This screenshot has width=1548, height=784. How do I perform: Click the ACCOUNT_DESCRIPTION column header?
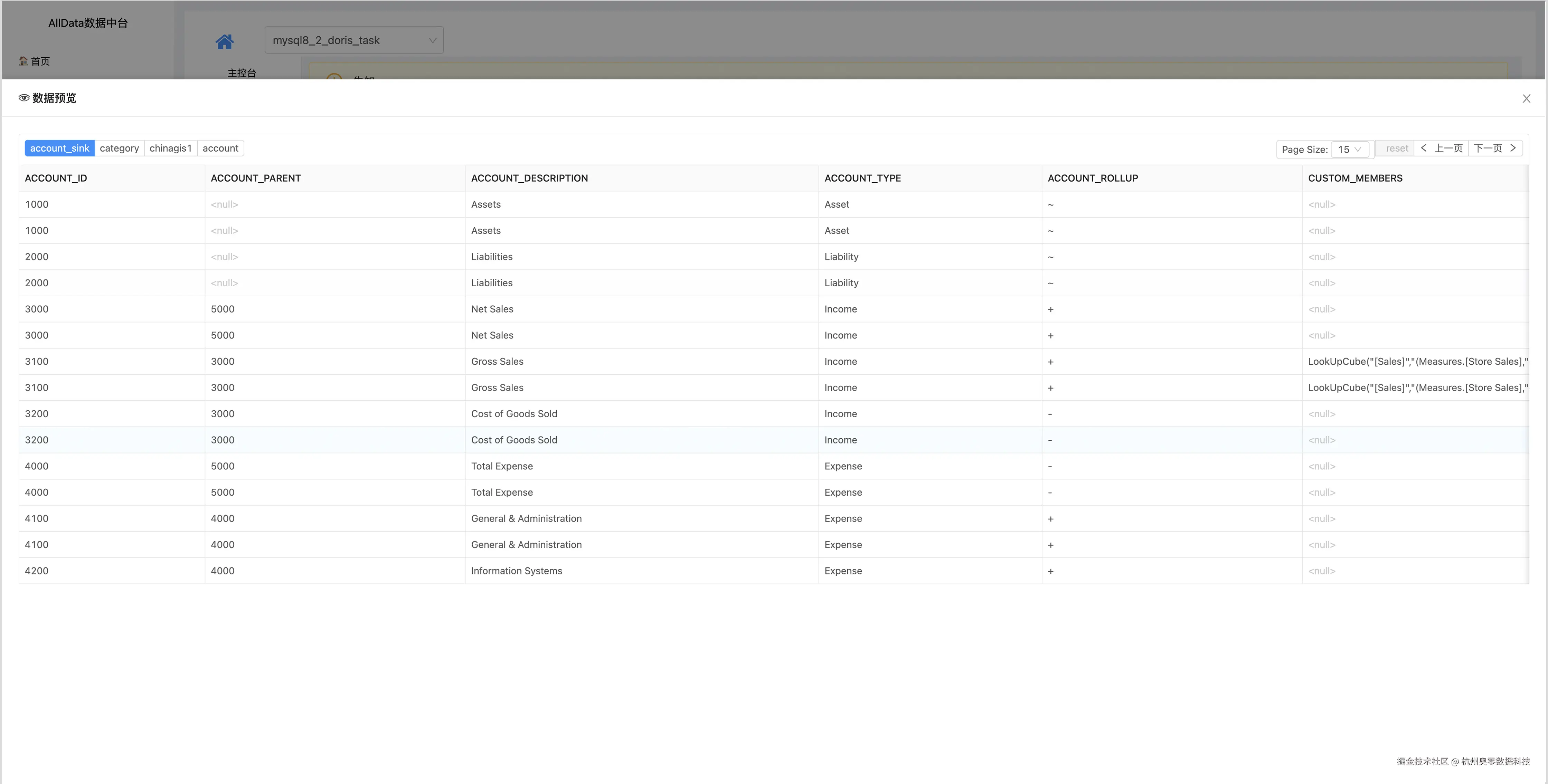[529, 179]
